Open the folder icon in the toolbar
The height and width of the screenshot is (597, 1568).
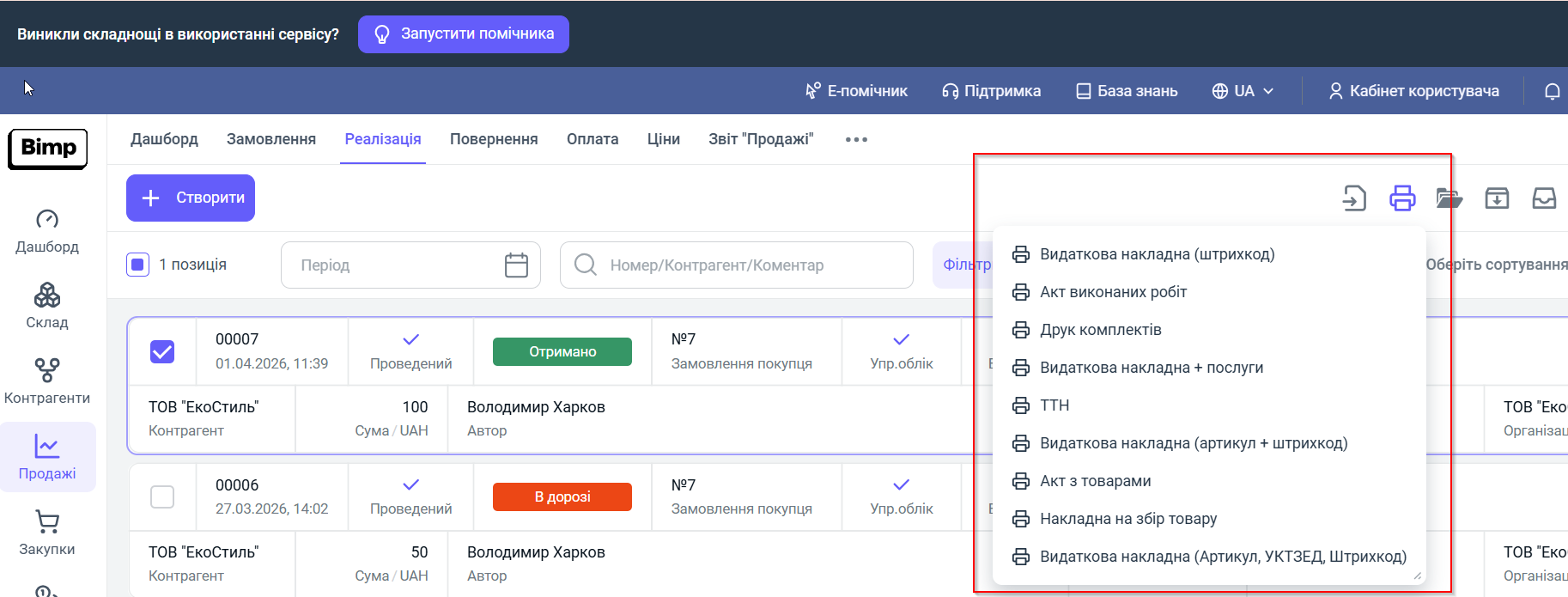(x=1449, y=198)
